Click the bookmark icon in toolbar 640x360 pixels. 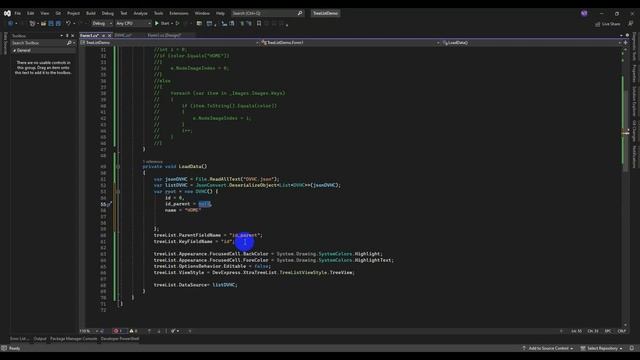259,24
